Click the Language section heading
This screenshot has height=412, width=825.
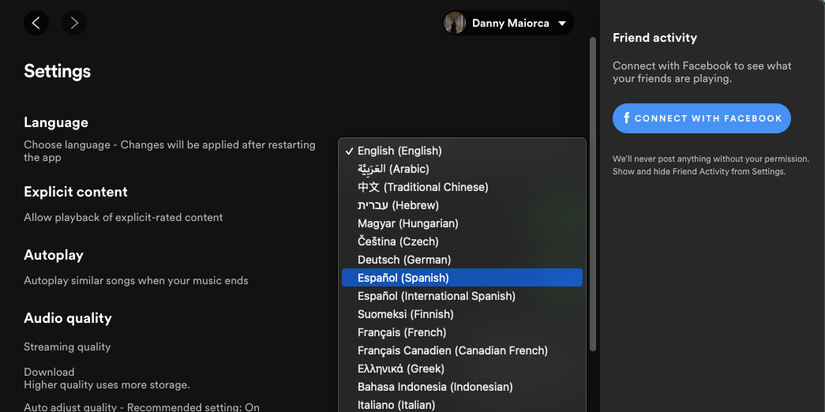tap(56, 123)
